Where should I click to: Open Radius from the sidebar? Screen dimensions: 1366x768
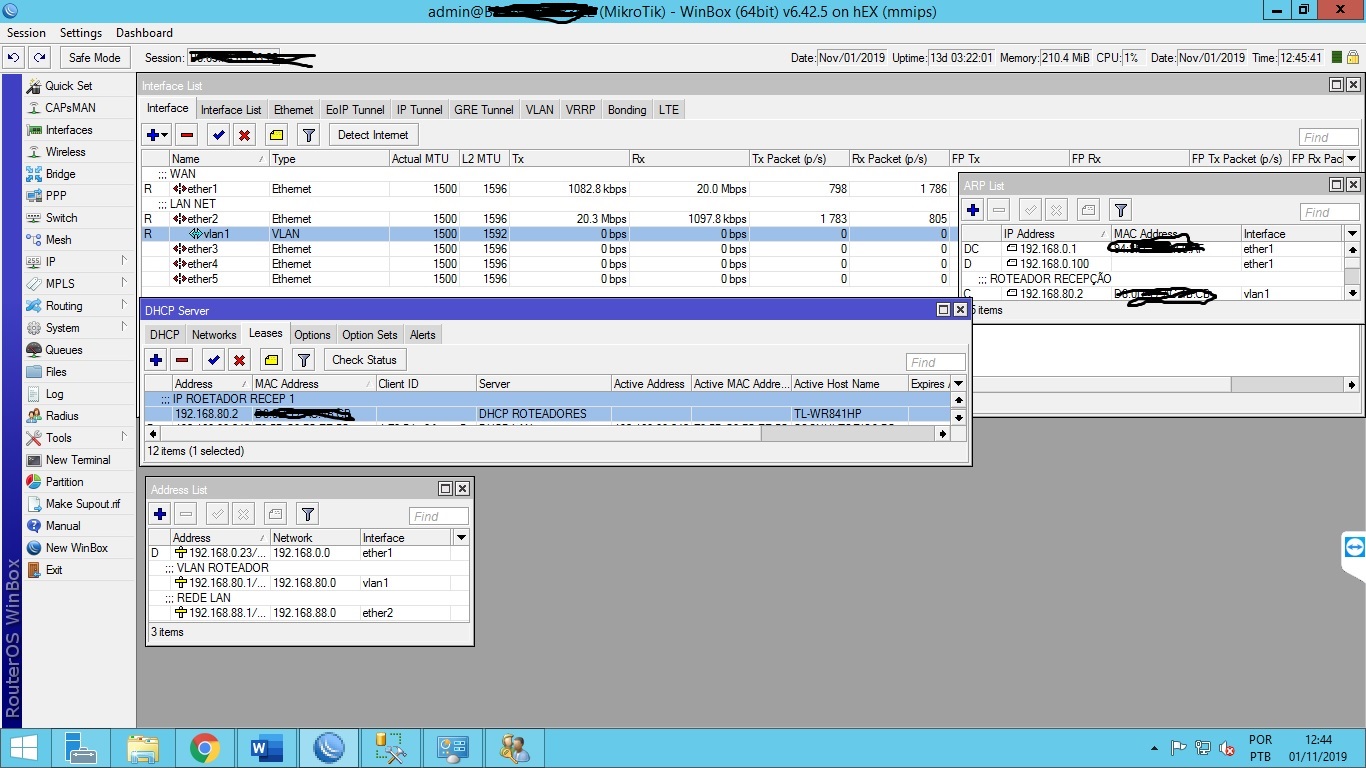tap(62, 416)
